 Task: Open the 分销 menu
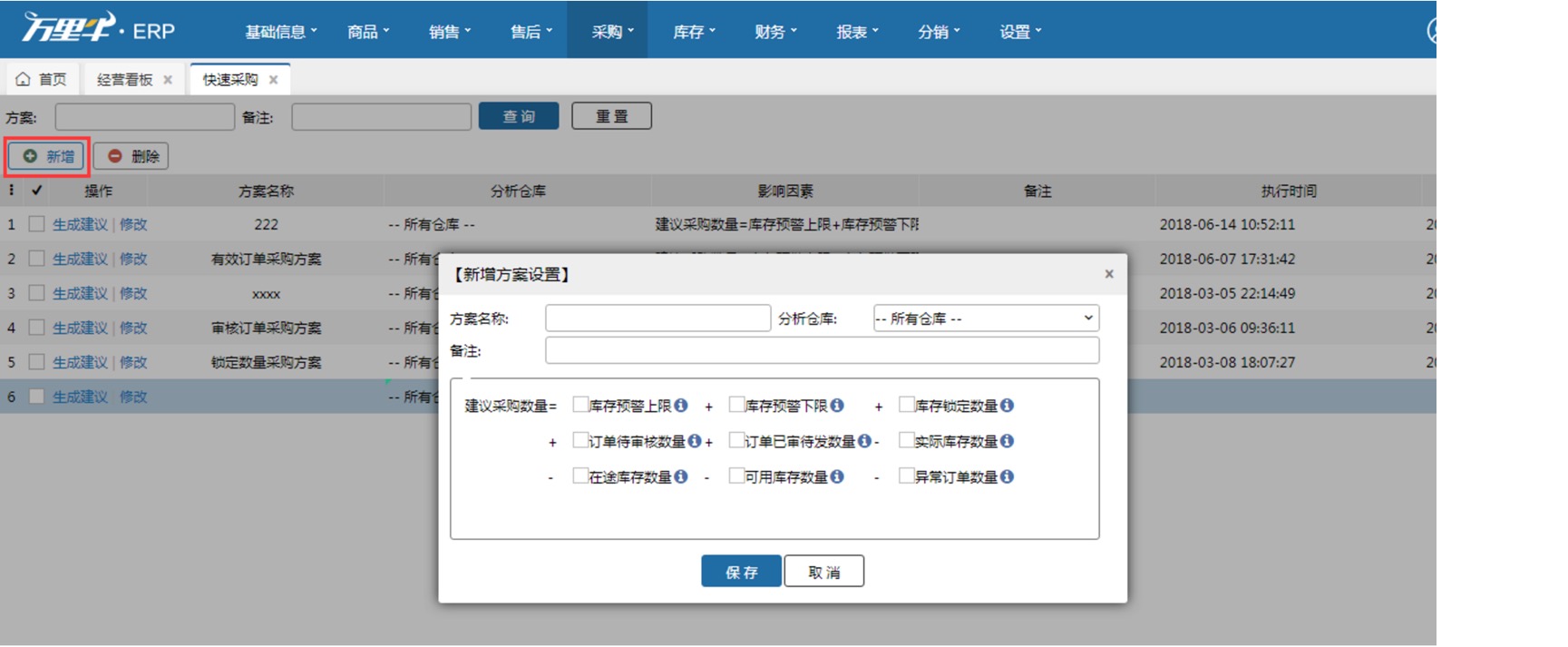(x=940, y=32)
